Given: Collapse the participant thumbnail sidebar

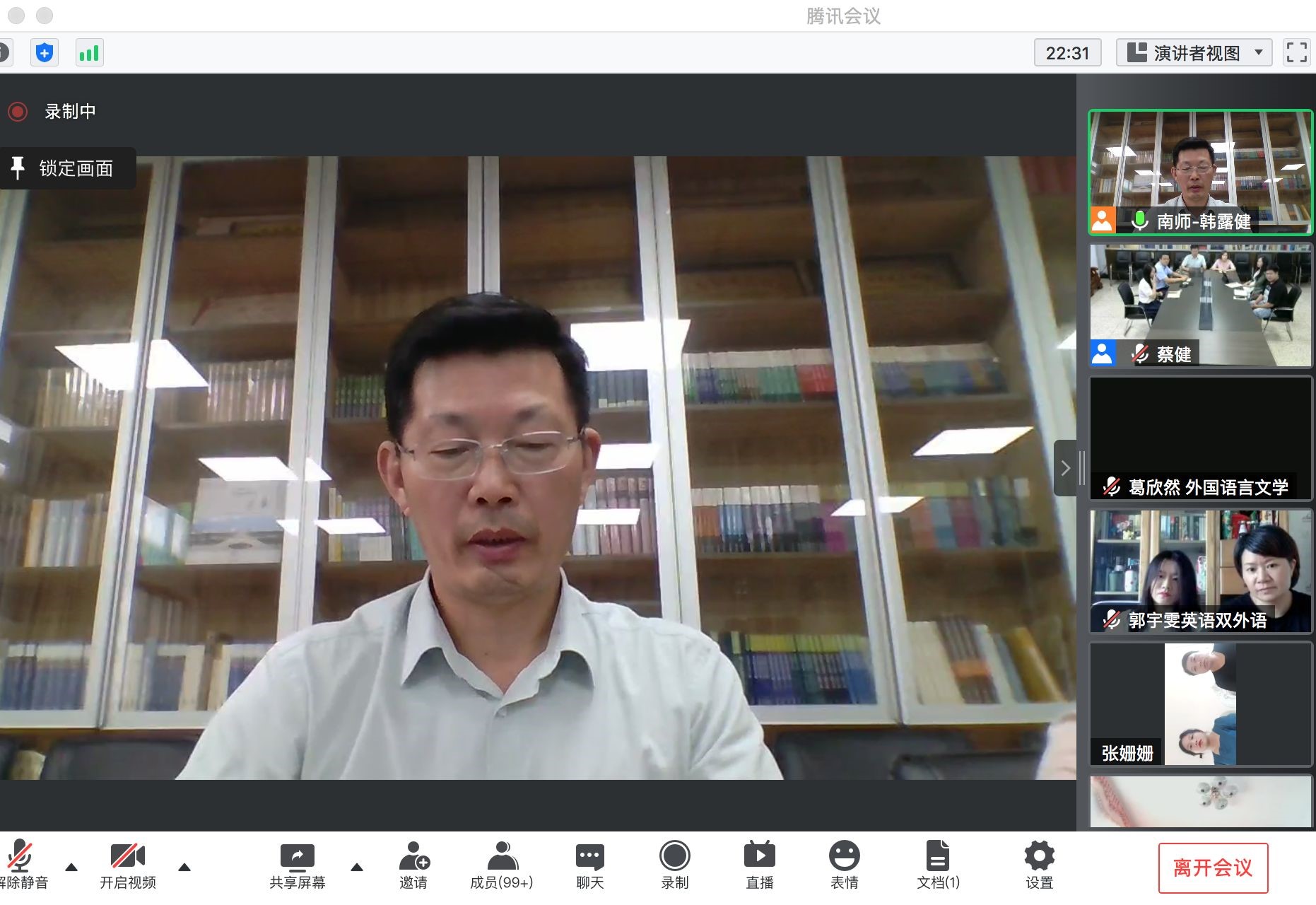Looking at the screenshot, I should coord(1065,468).
